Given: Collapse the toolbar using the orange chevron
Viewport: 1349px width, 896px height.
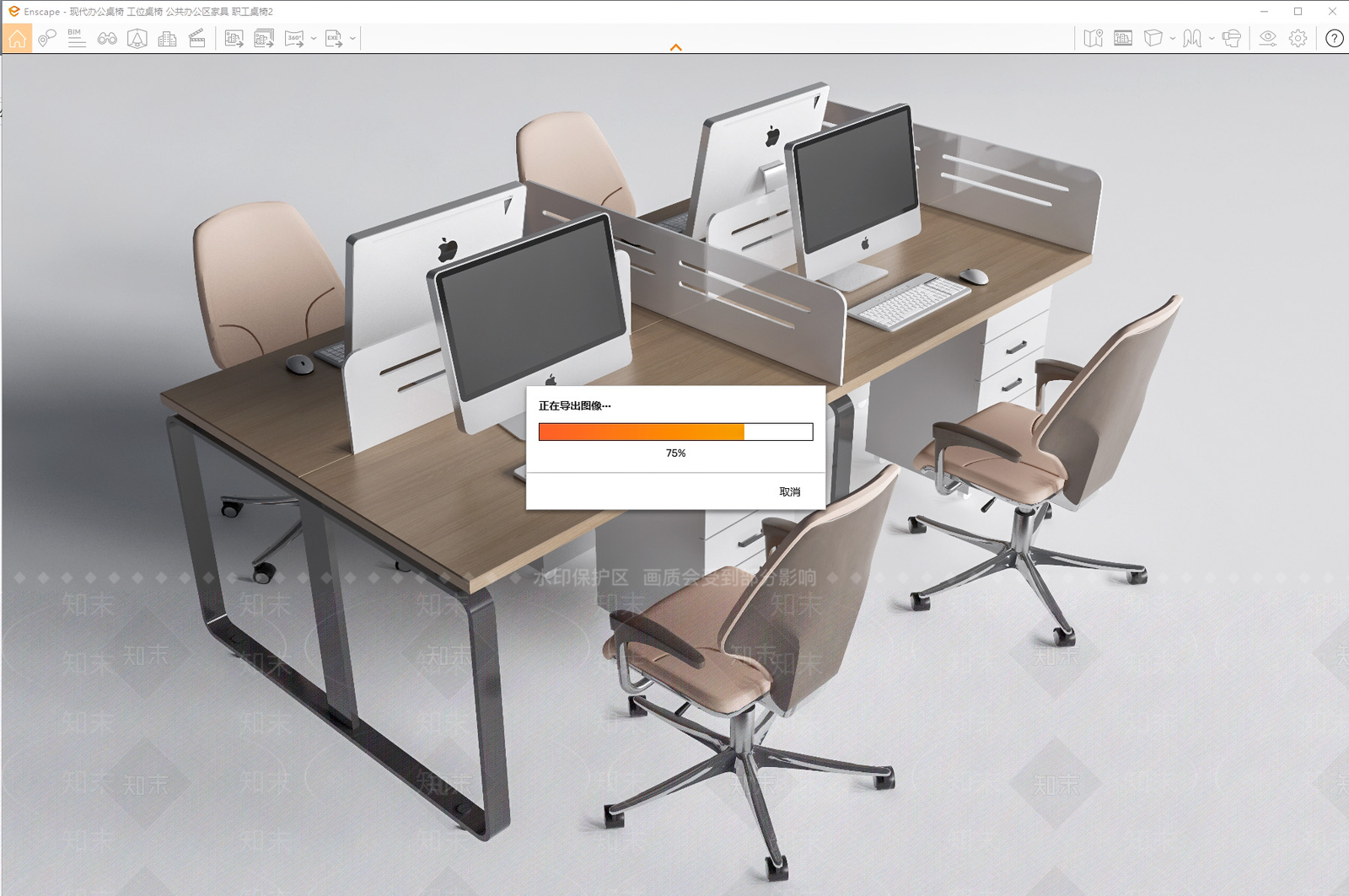Looking at the screenshot, I should pyautogui.click(x=675, y=48).
